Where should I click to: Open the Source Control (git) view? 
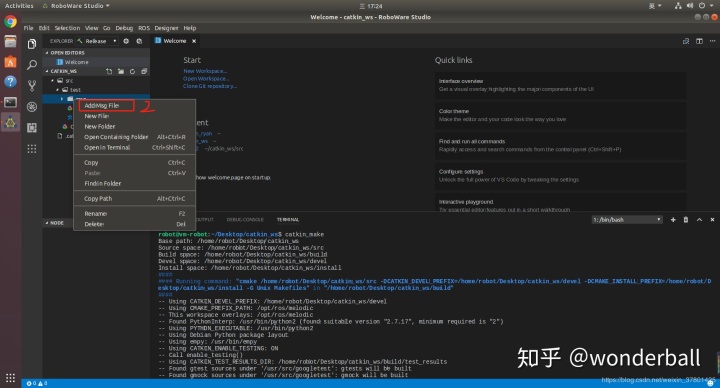(32, 85)
